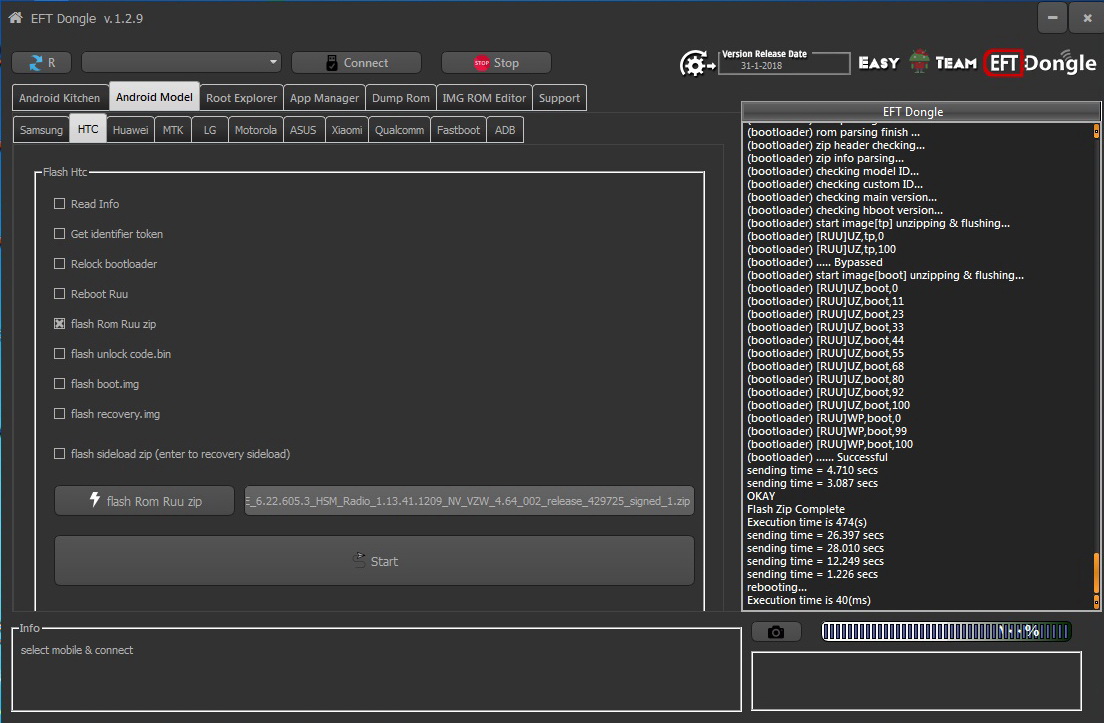Click the 'OKAY' log line

pos(761,496)
